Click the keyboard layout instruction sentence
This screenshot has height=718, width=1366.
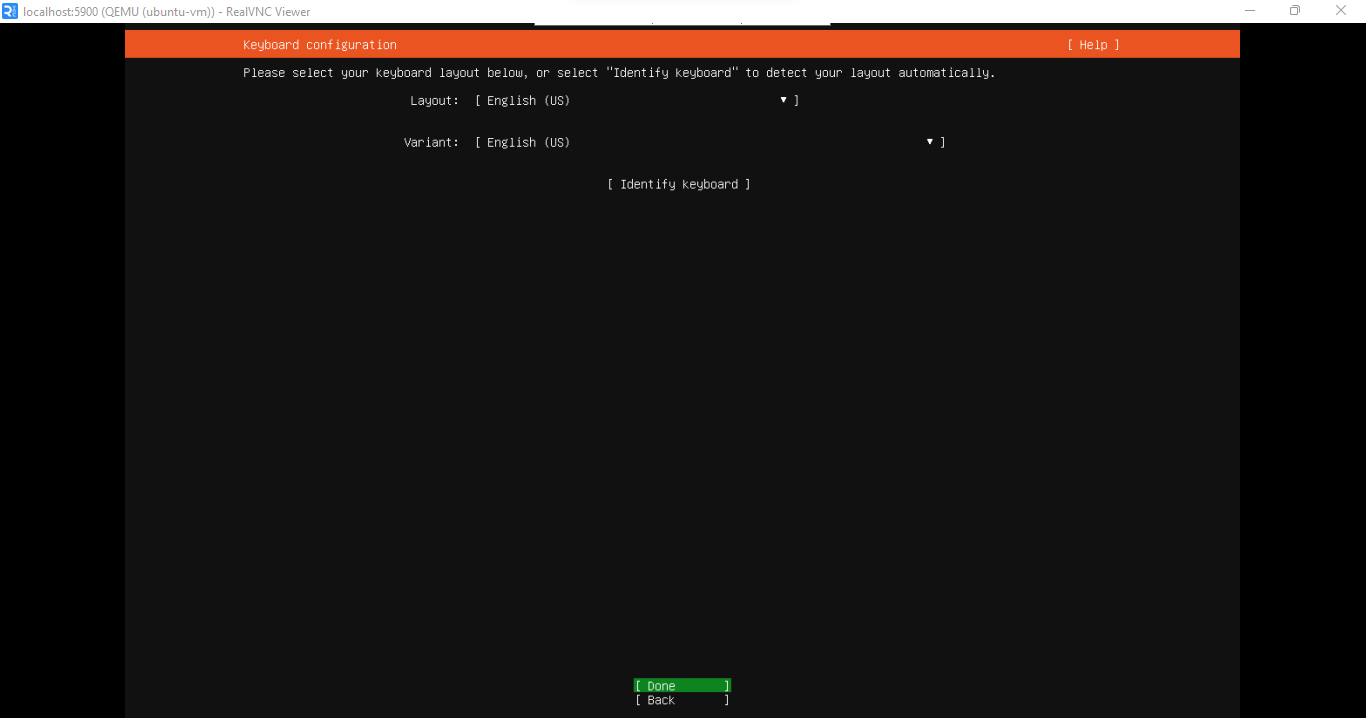tap(619, 73)
